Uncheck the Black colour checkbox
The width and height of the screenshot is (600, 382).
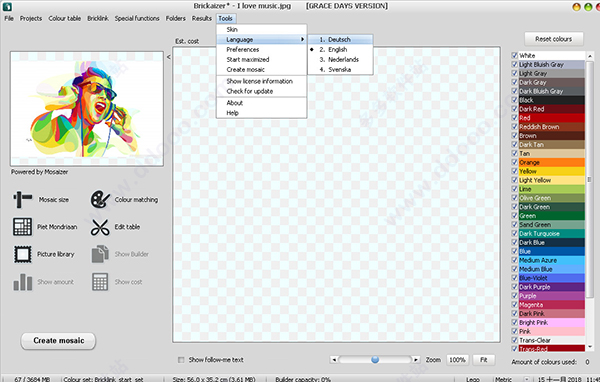click(515, 100)
